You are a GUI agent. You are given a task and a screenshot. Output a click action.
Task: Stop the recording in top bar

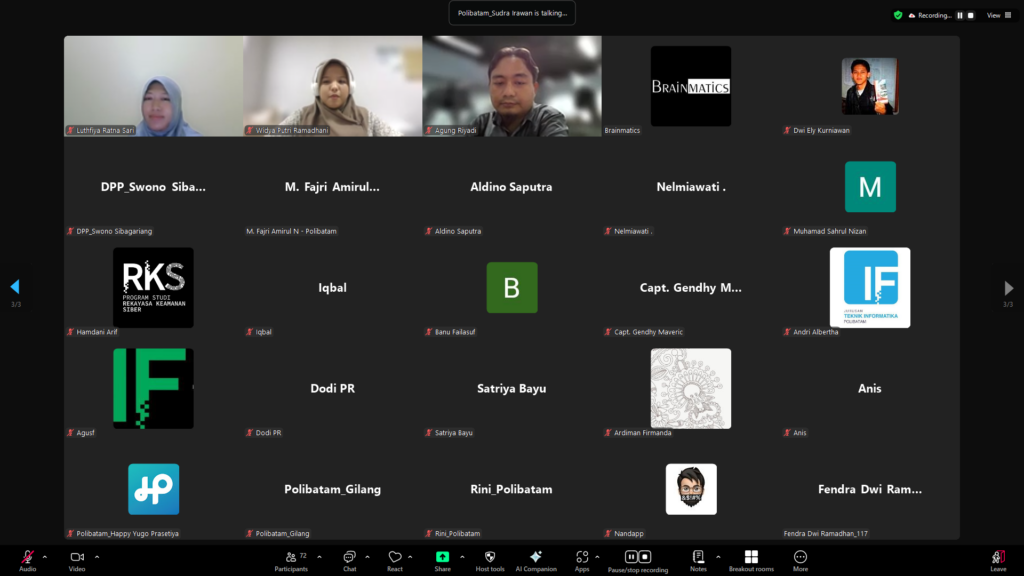(x=970, y=15)
